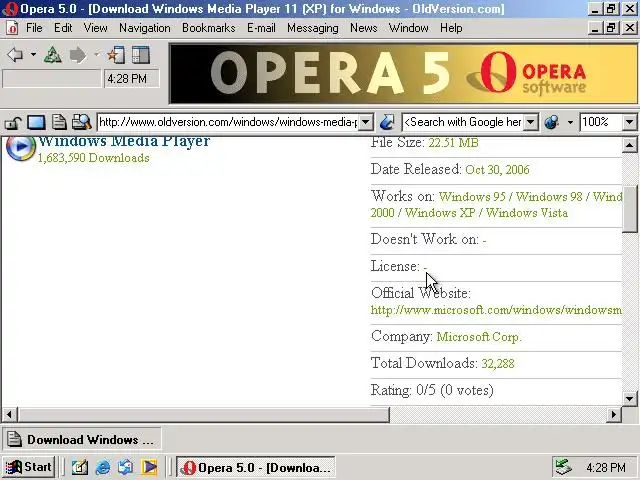
Task: Open print preview with the magnifier icon
Action: click(x=81, y=122)
